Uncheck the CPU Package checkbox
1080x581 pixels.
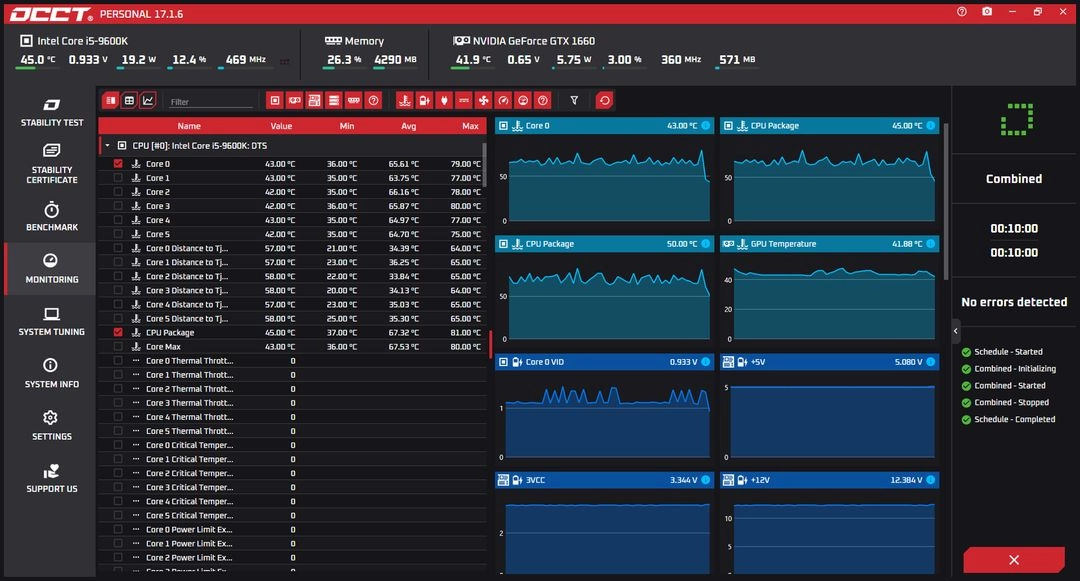[x=118, y=332]
